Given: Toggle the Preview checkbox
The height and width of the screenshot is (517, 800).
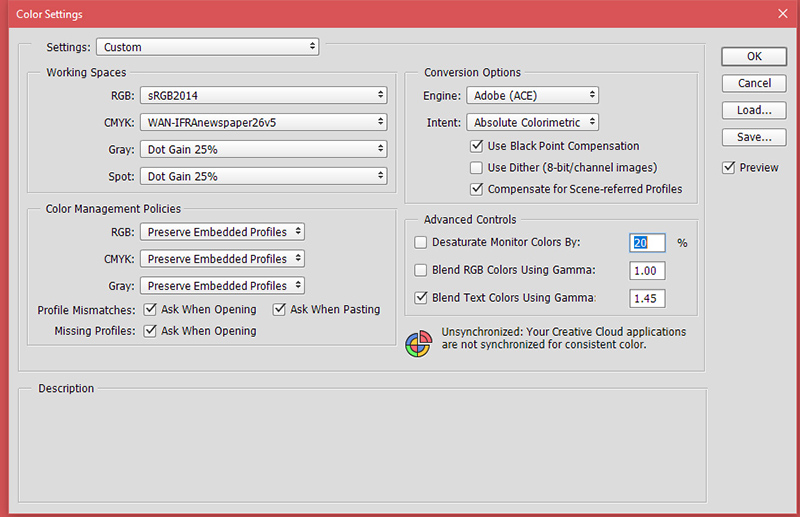Looking at the screenshot, I should pos(729,168).
